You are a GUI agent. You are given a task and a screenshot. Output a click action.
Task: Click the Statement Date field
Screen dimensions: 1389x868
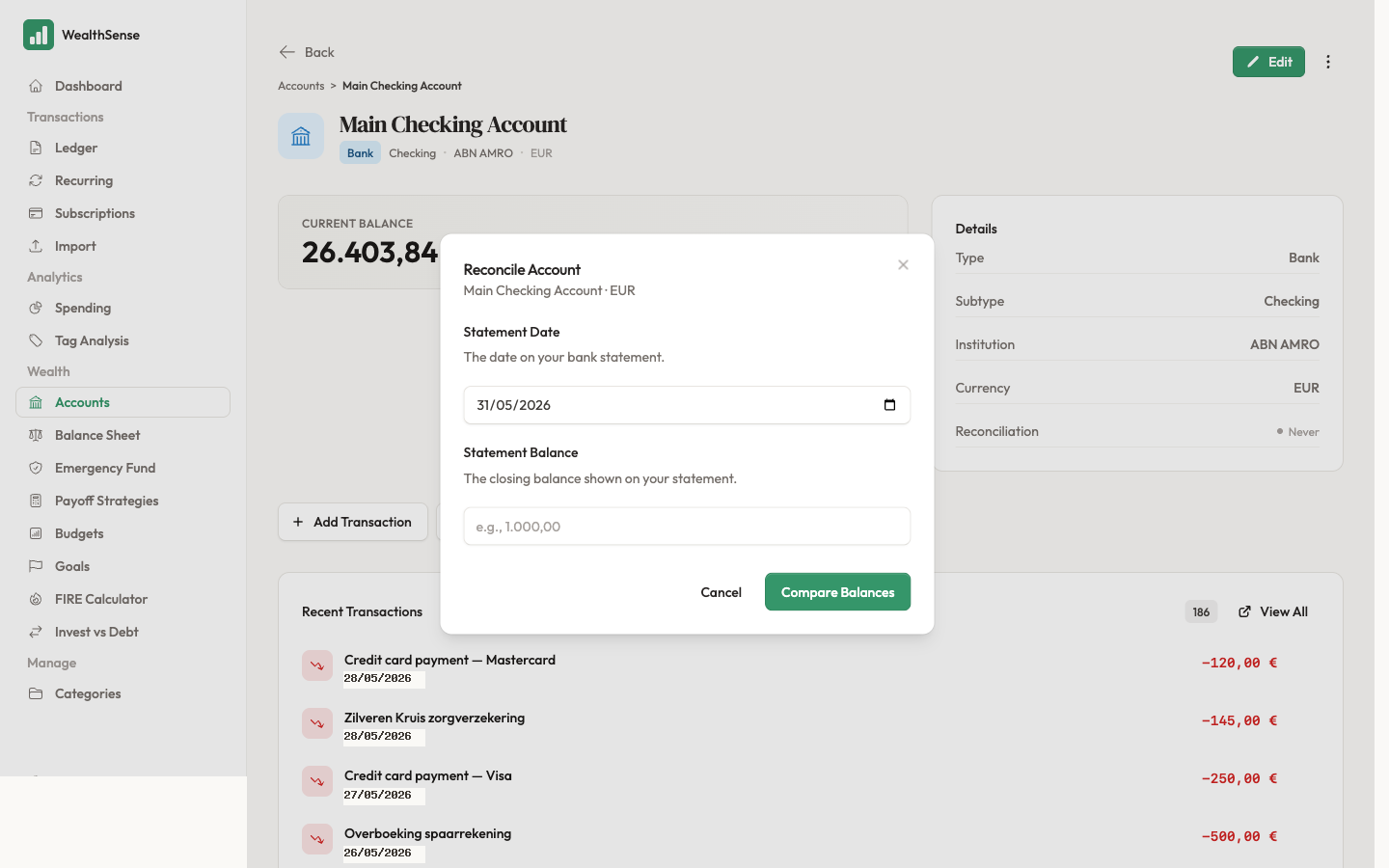pos(687,405)
